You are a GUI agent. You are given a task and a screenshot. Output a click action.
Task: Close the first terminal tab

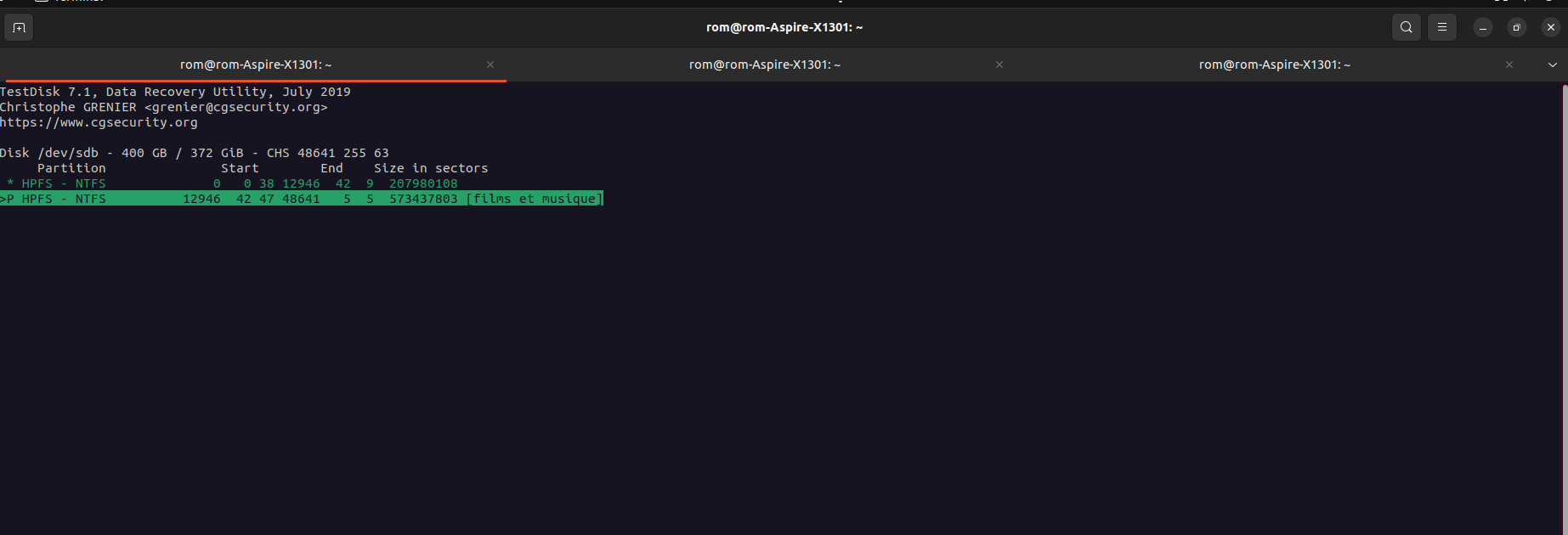(x=490, y=65)
